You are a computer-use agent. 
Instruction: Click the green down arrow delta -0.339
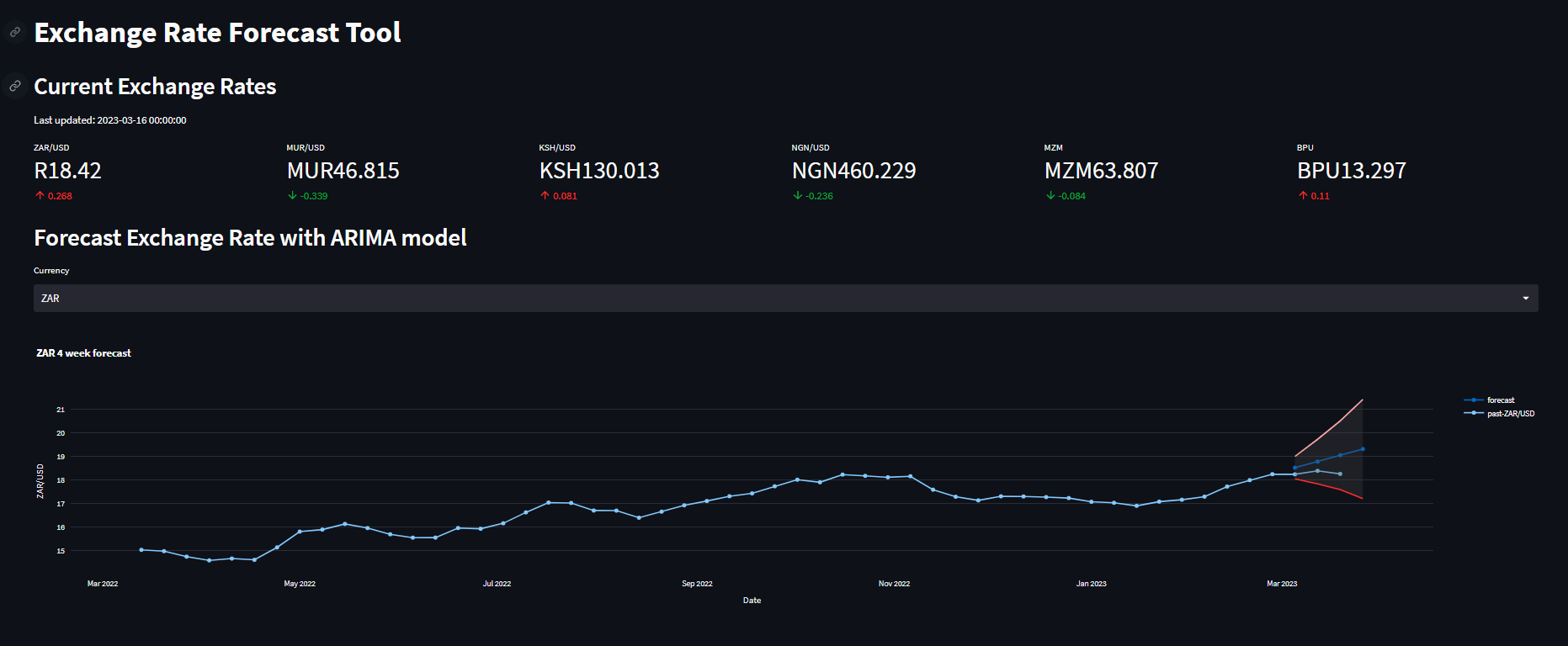coord(307,196)
